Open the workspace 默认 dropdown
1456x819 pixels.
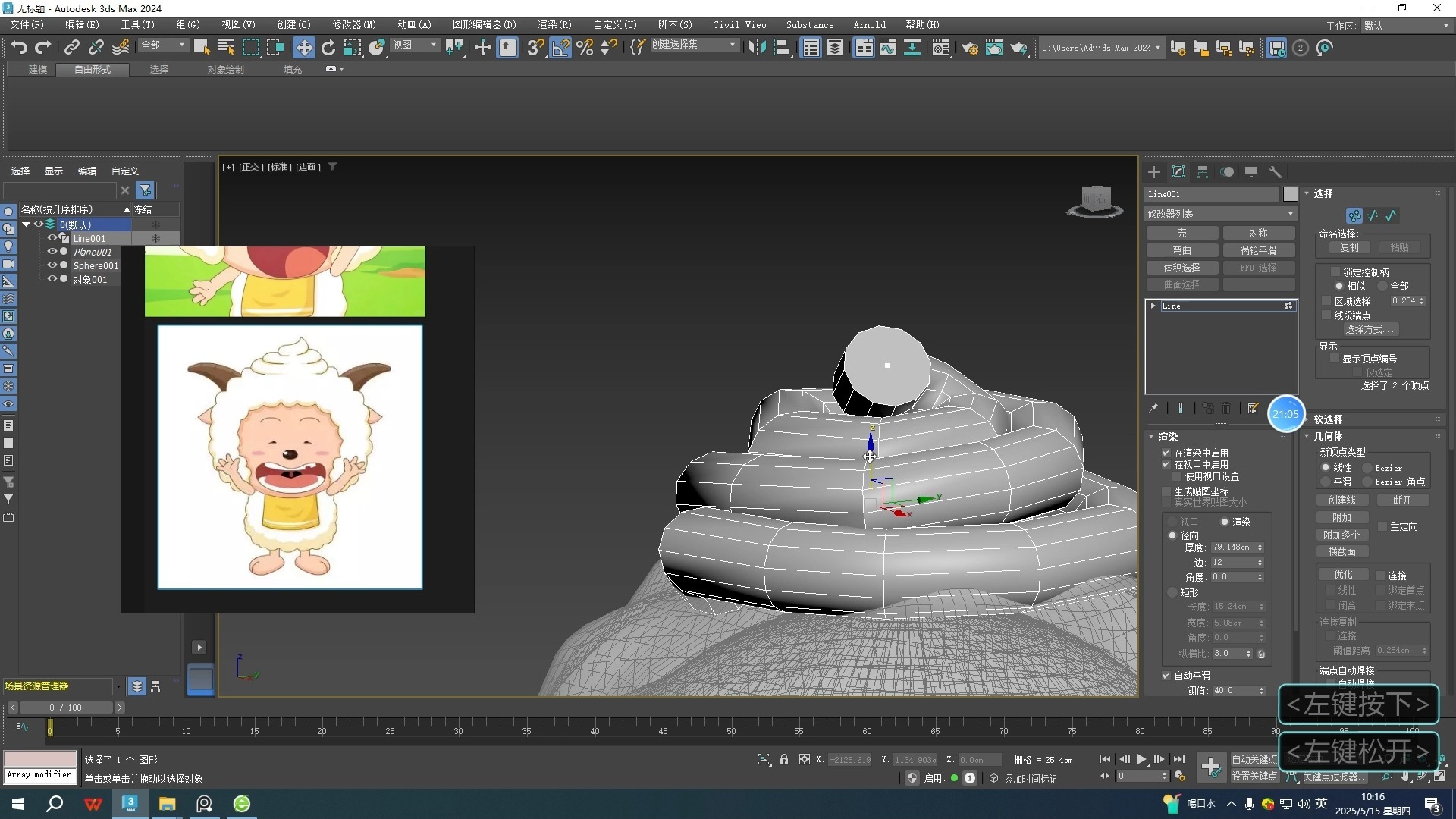[x=1406, y=26]
